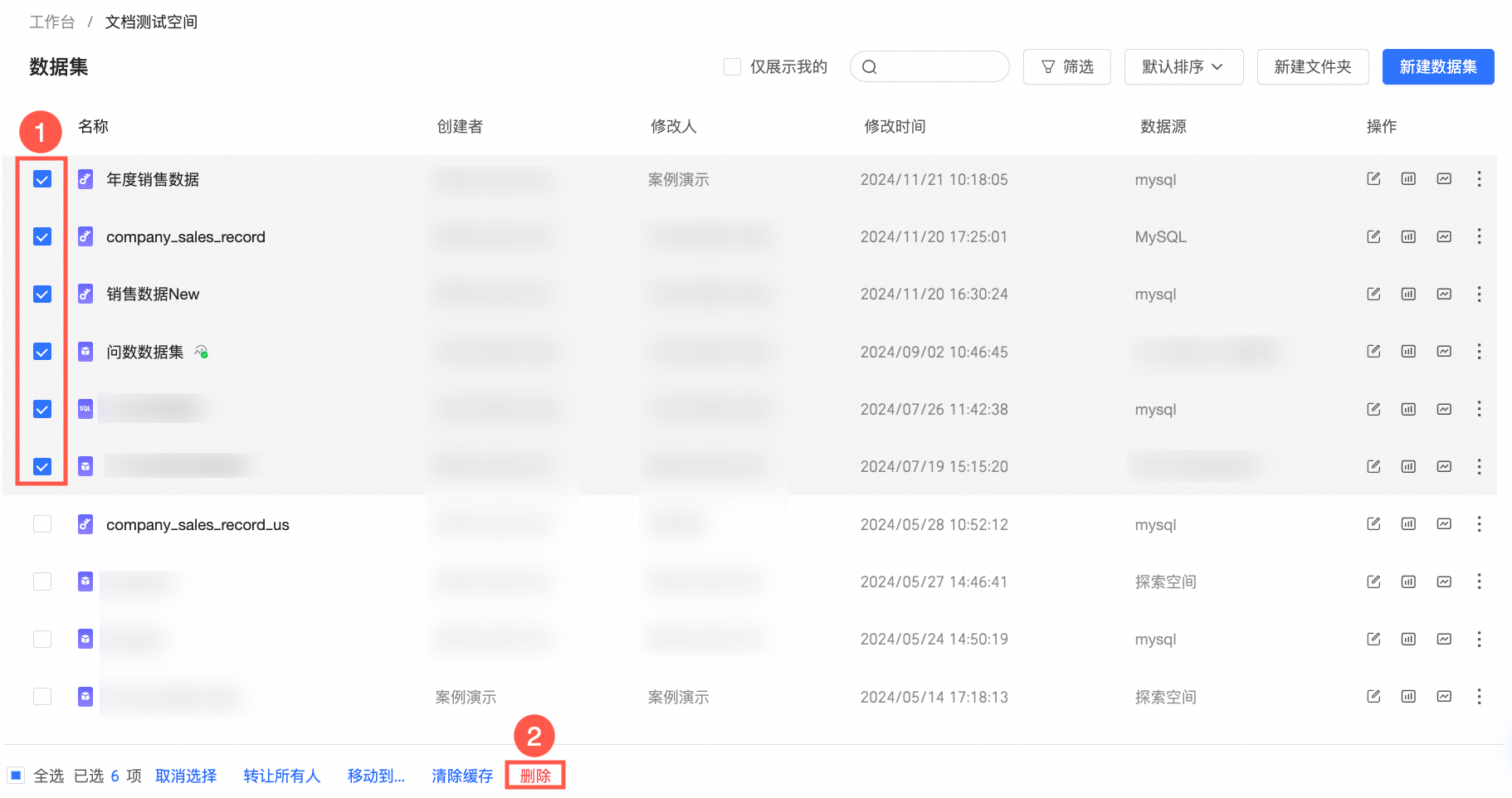Click the 修改时间 column header
This screenshot has height=798, width=1512.
[x=895, y=126]
